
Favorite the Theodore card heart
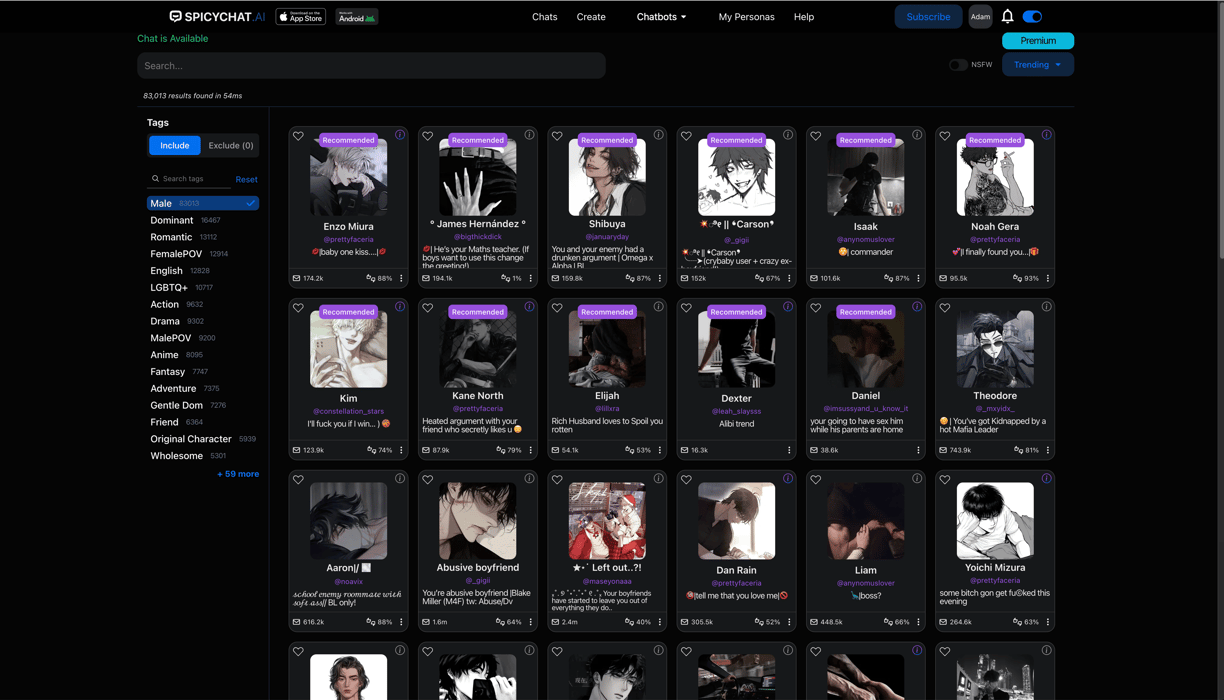click(x=945, y=308)
